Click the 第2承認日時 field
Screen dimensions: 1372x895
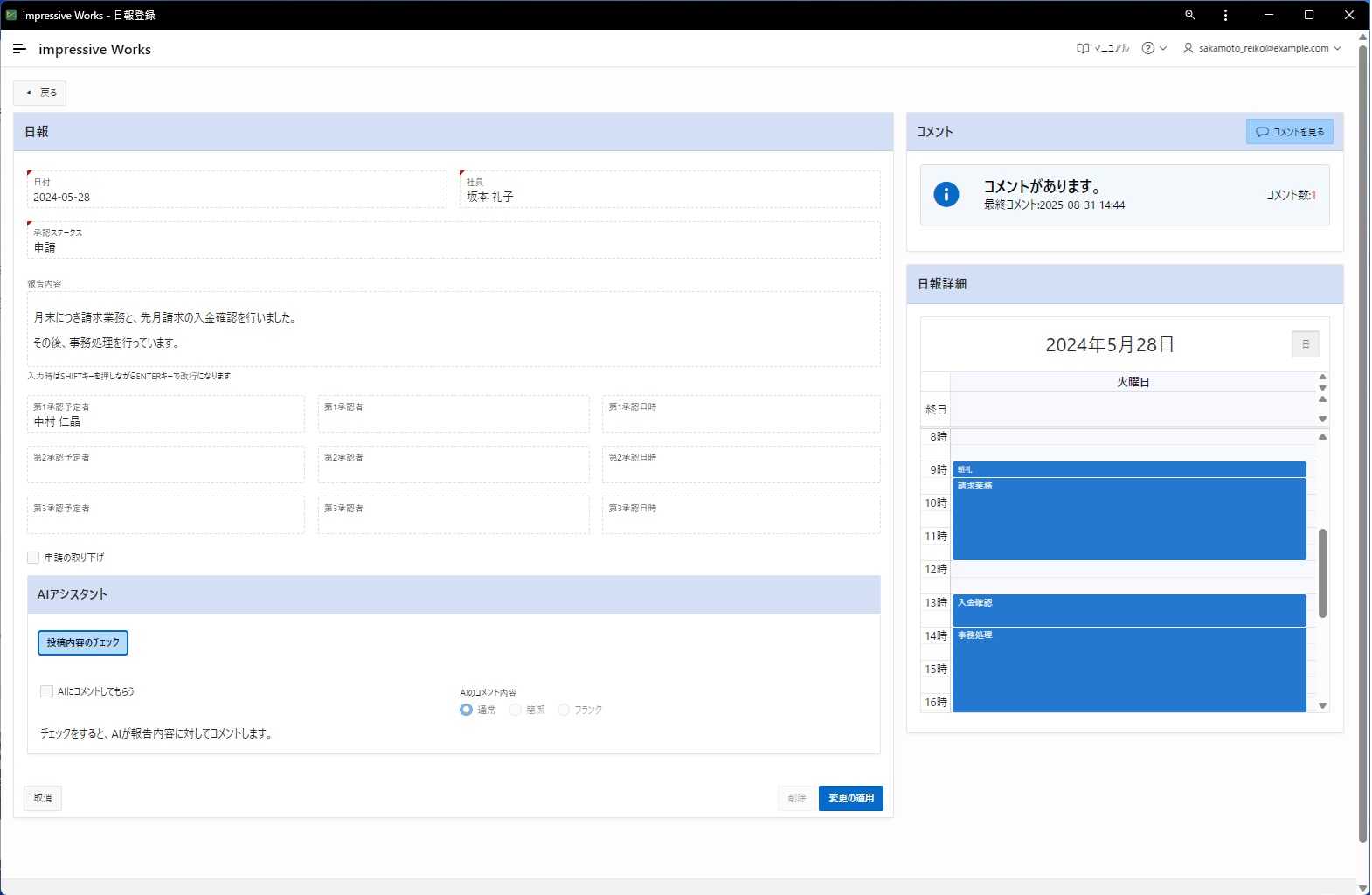click(x=741, y=465)
